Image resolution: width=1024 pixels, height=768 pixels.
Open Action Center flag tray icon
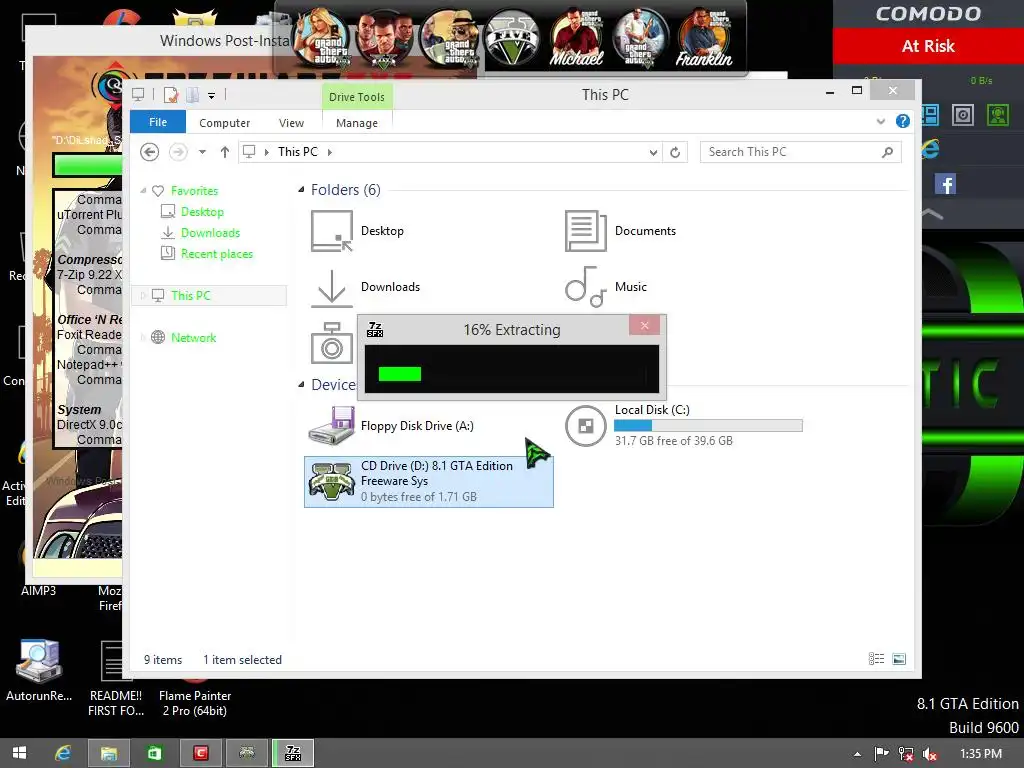click(x=881, y=754)
